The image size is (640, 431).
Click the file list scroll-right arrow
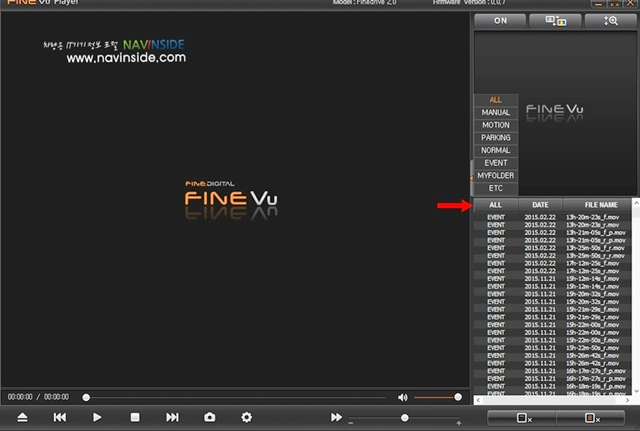click(x=628, y=400)
